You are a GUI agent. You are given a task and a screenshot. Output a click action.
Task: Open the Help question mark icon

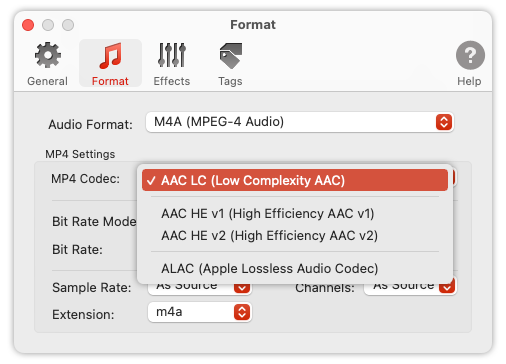(470, 55)
